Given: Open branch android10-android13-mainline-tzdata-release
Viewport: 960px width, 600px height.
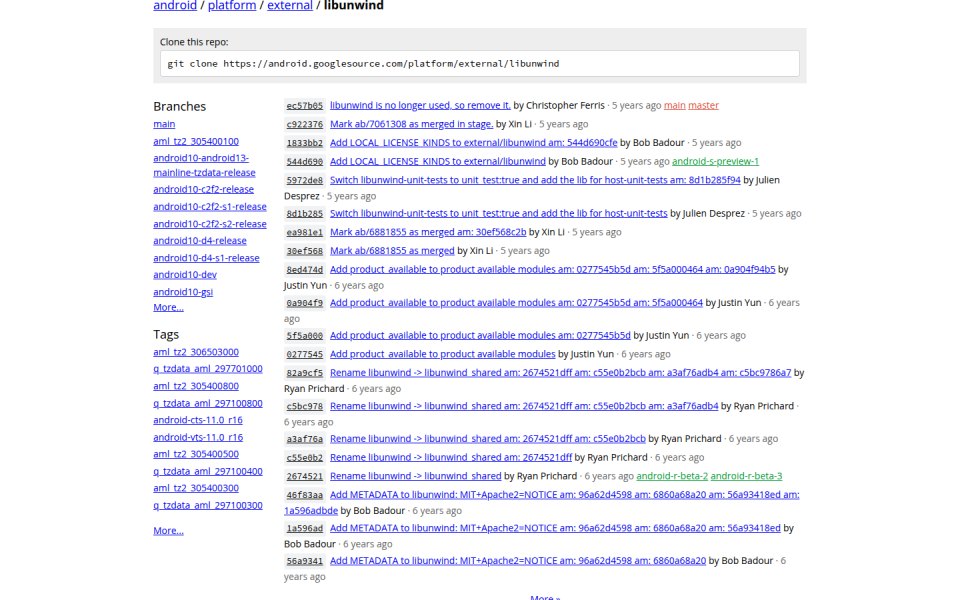Looking at the screenshot, I should 204,165.
